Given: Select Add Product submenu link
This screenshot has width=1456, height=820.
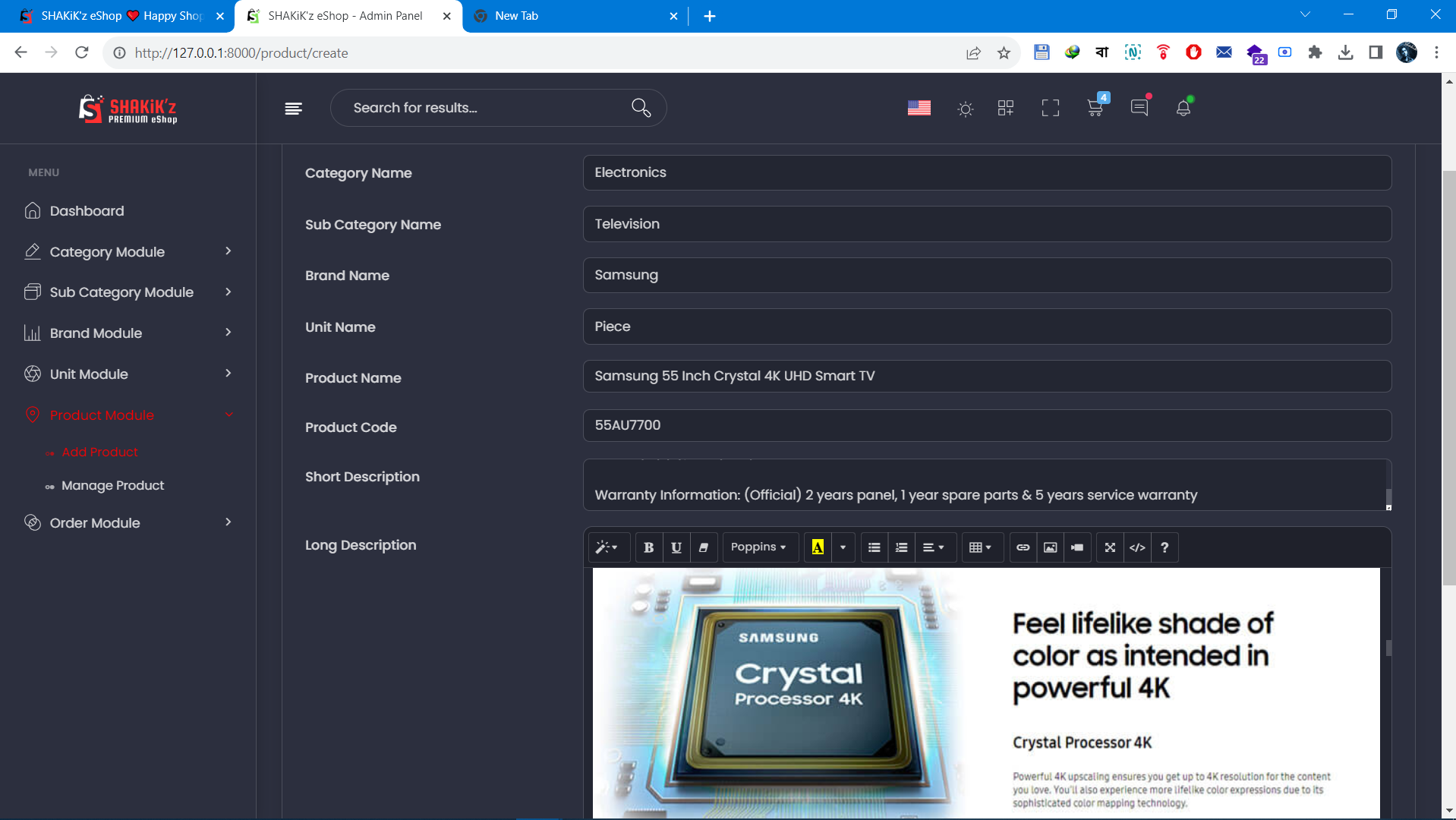Looking at the screenshot, I should (x=99, y=452).
